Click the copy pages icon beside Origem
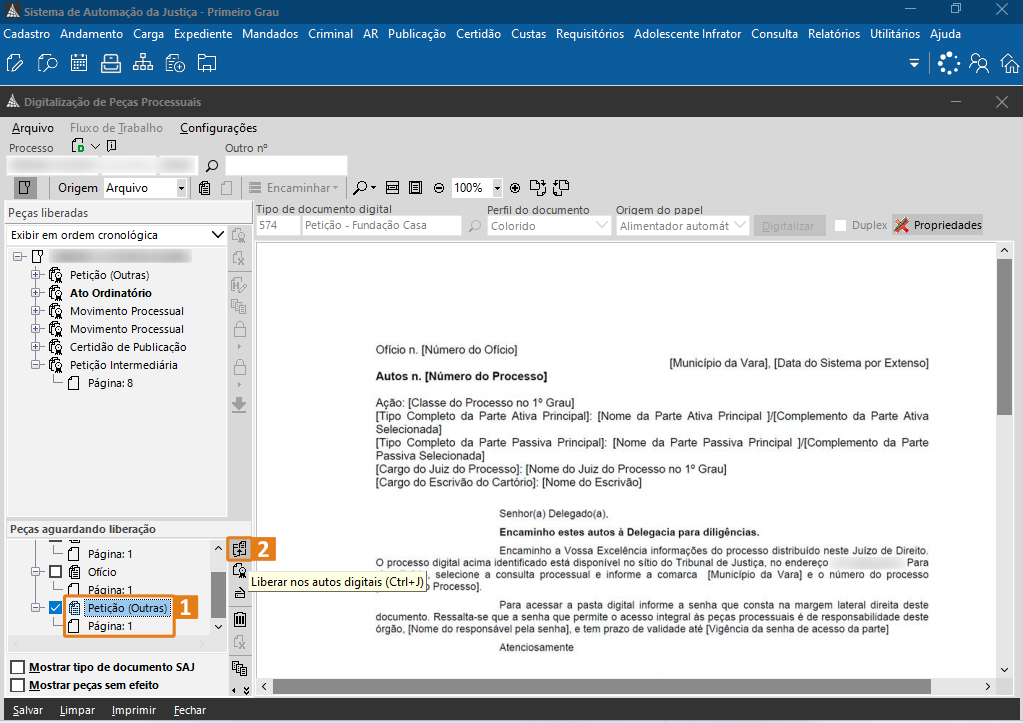 (x=204, y=188)
